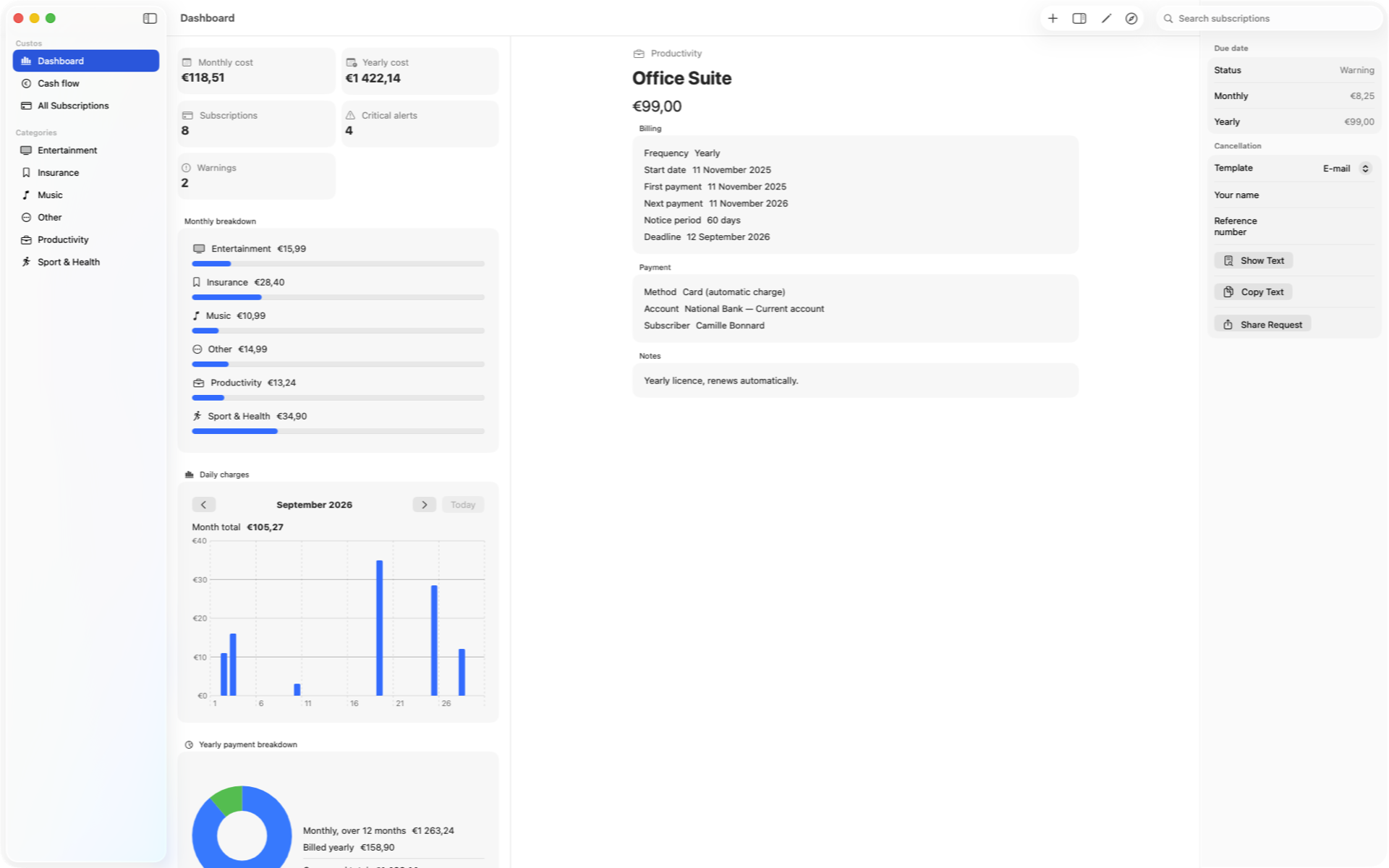The height and width of the screenshot is (868, 1389).
Task: Click the Productivity briefcase icon in sidebar
Action: 26,239
